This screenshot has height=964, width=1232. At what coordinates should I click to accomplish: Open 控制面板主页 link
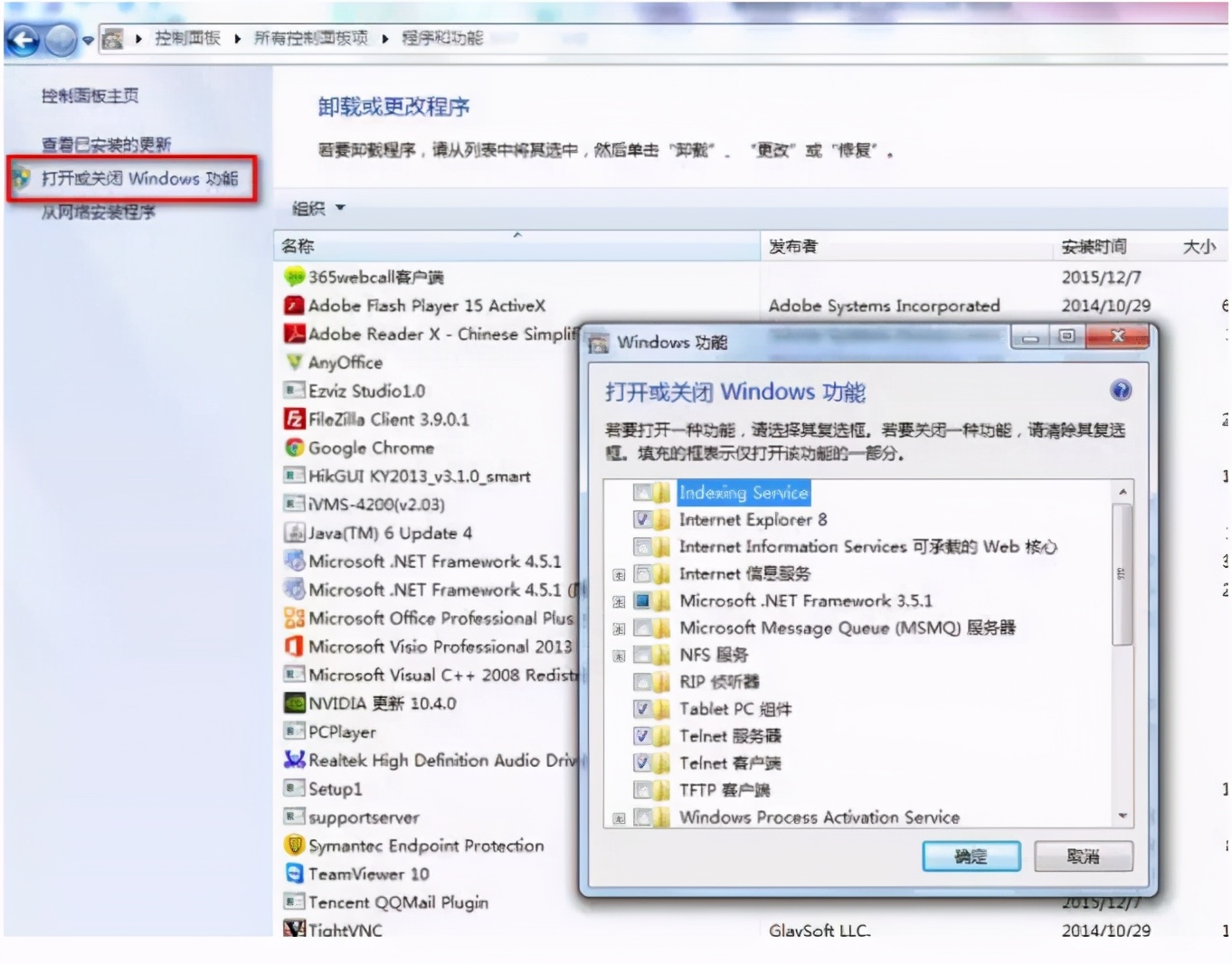tap(90, 96)
